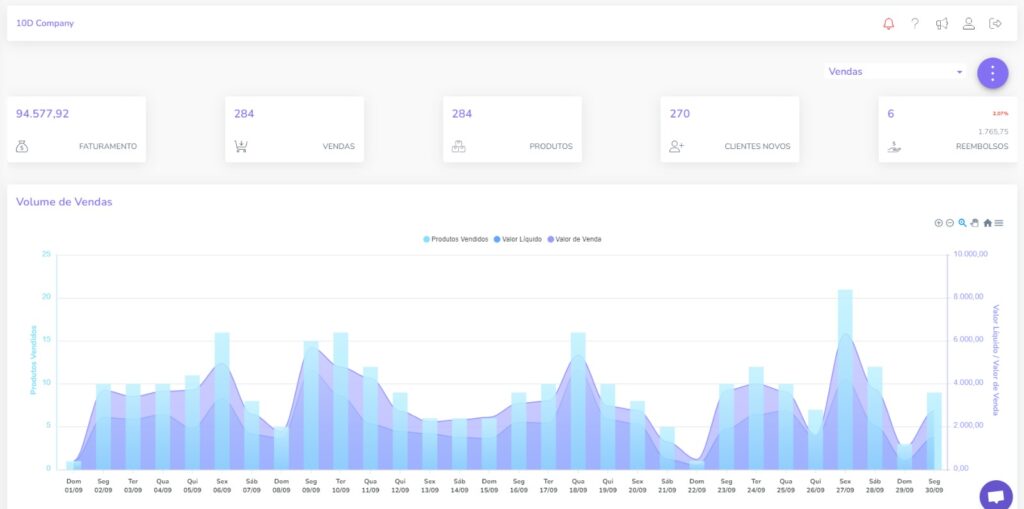Open the chat support bubble button
Screen dimensions: 1024x509
pos(995,495)
